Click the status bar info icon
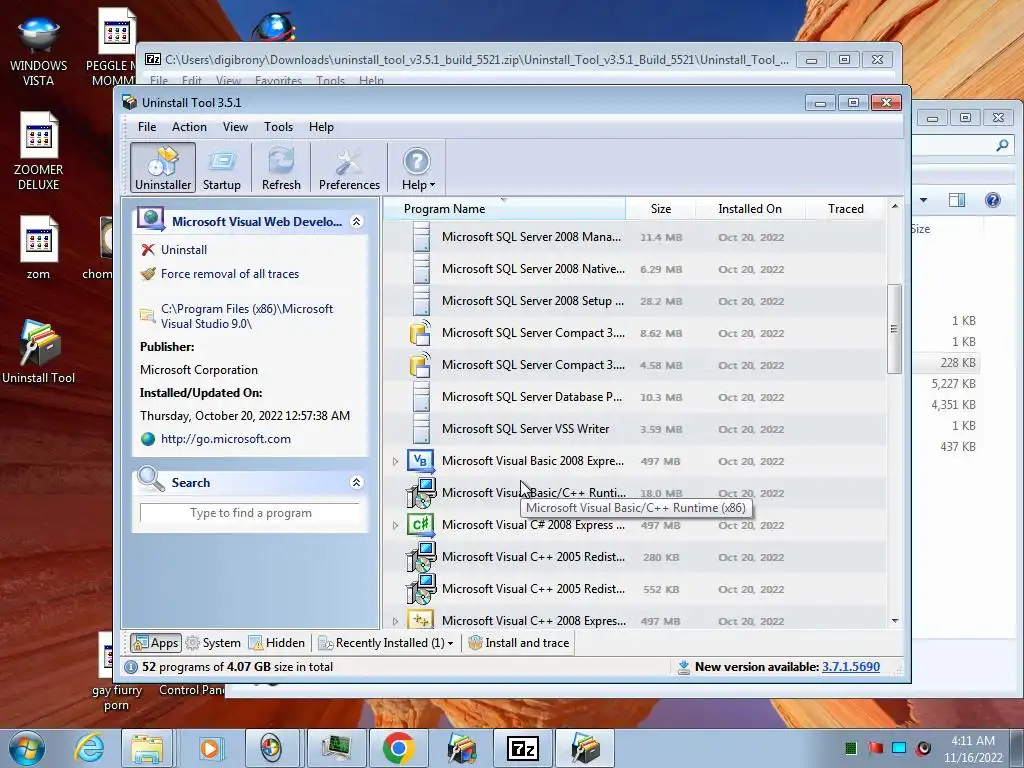The width and height of the screenshot is (1024, 768). pyautogui.click(x=131, y=667)
